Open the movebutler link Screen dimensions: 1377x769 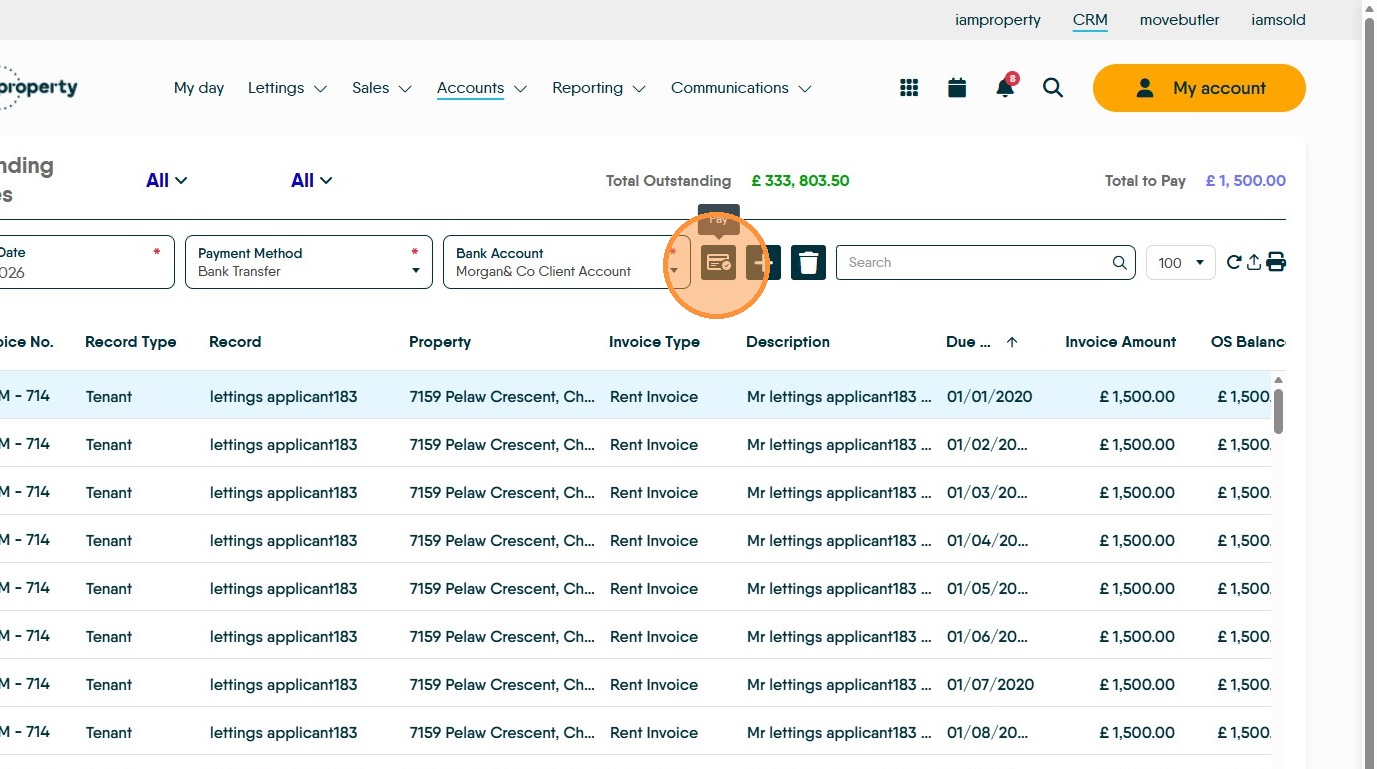(x=1179, y=20)
